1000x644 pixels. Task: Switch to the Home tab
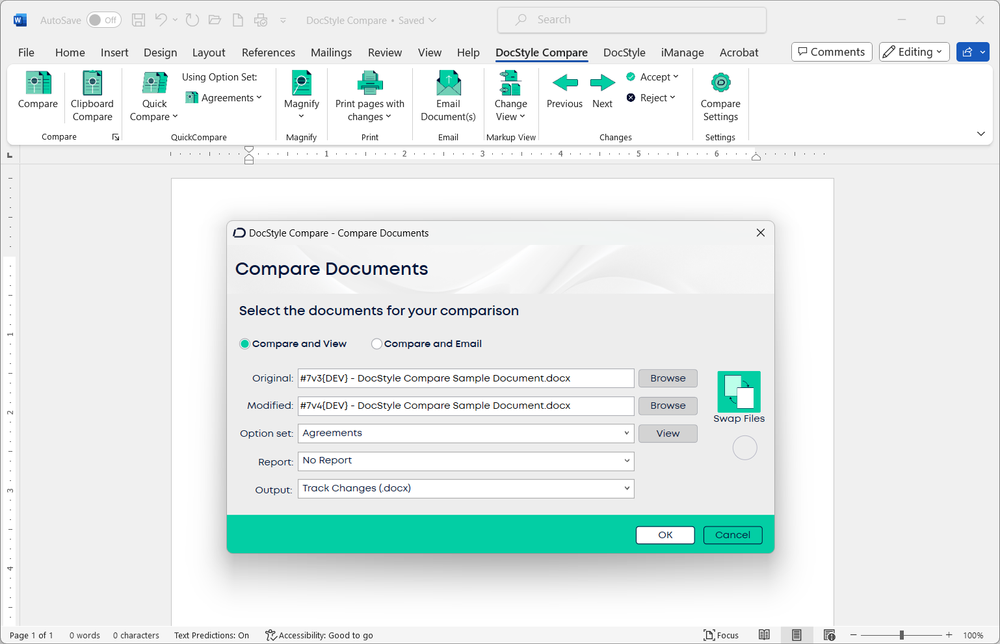(70, 52)
